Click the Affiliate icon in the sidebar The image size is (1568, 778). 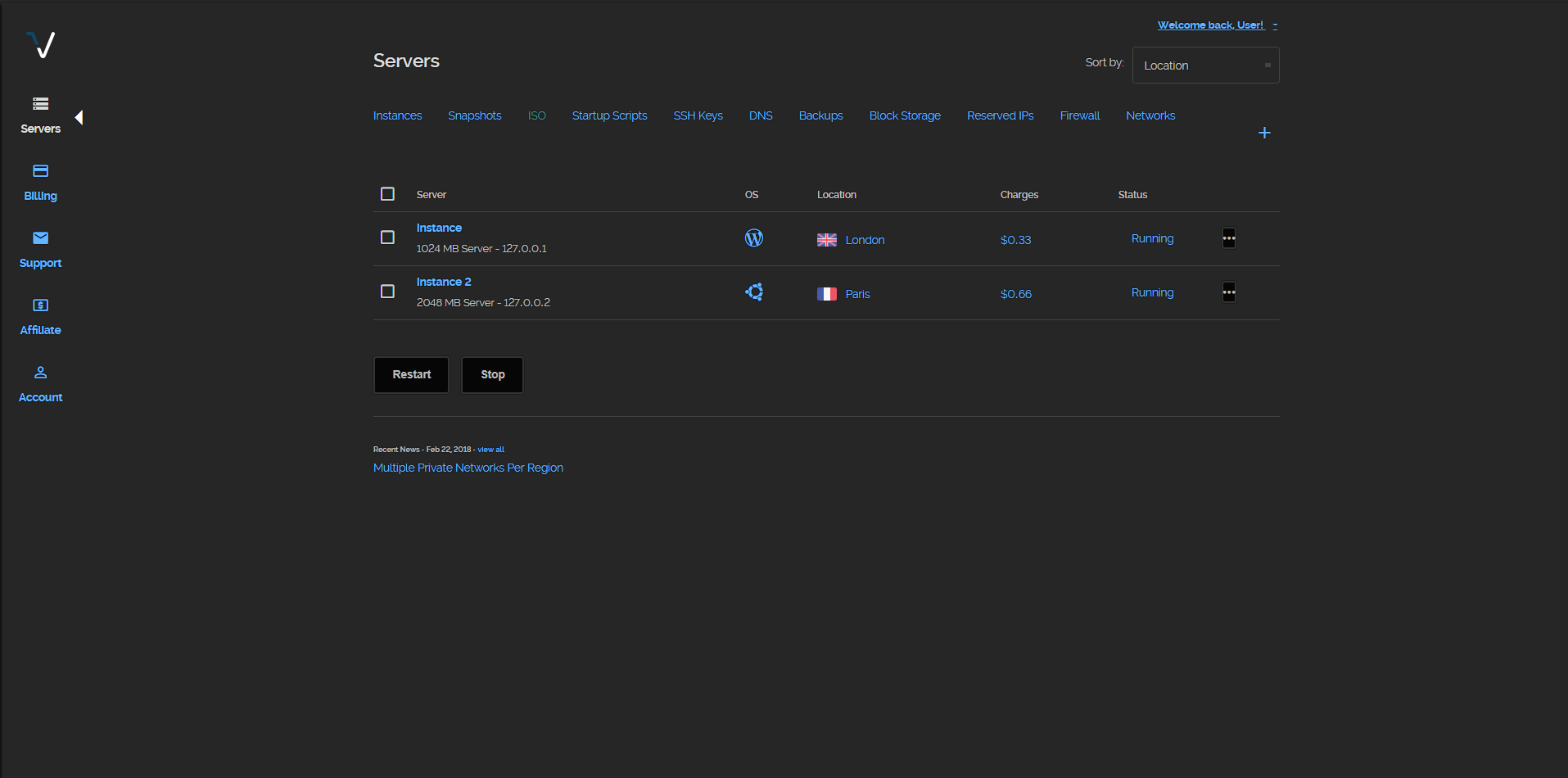pos(40,305)
